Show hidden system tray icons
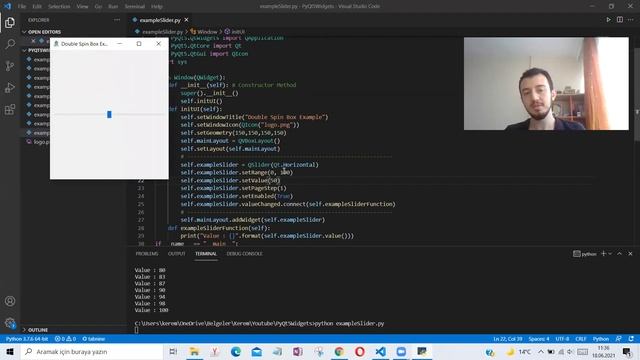Image resolution: width=640 pixels, height=360 pixels. (x=541, y=351)
